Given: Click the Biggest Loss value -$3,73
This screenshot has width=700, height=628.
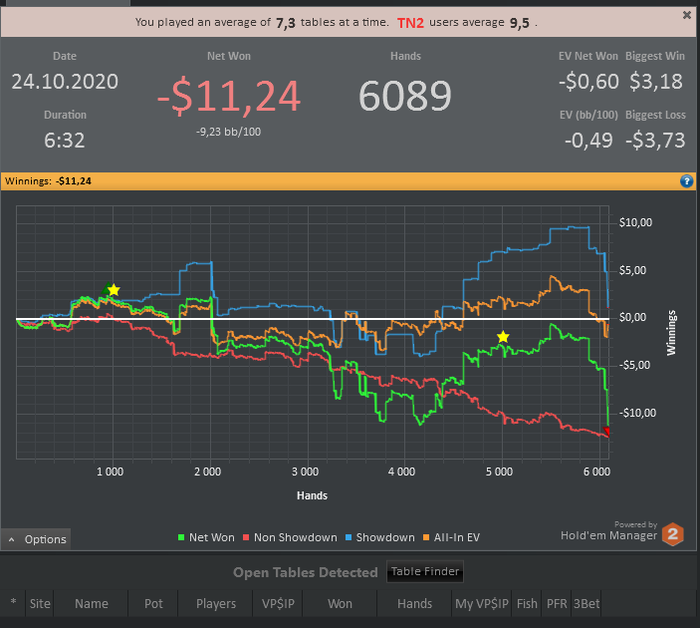Looking at the screenshot, I should tap(655, 141).
